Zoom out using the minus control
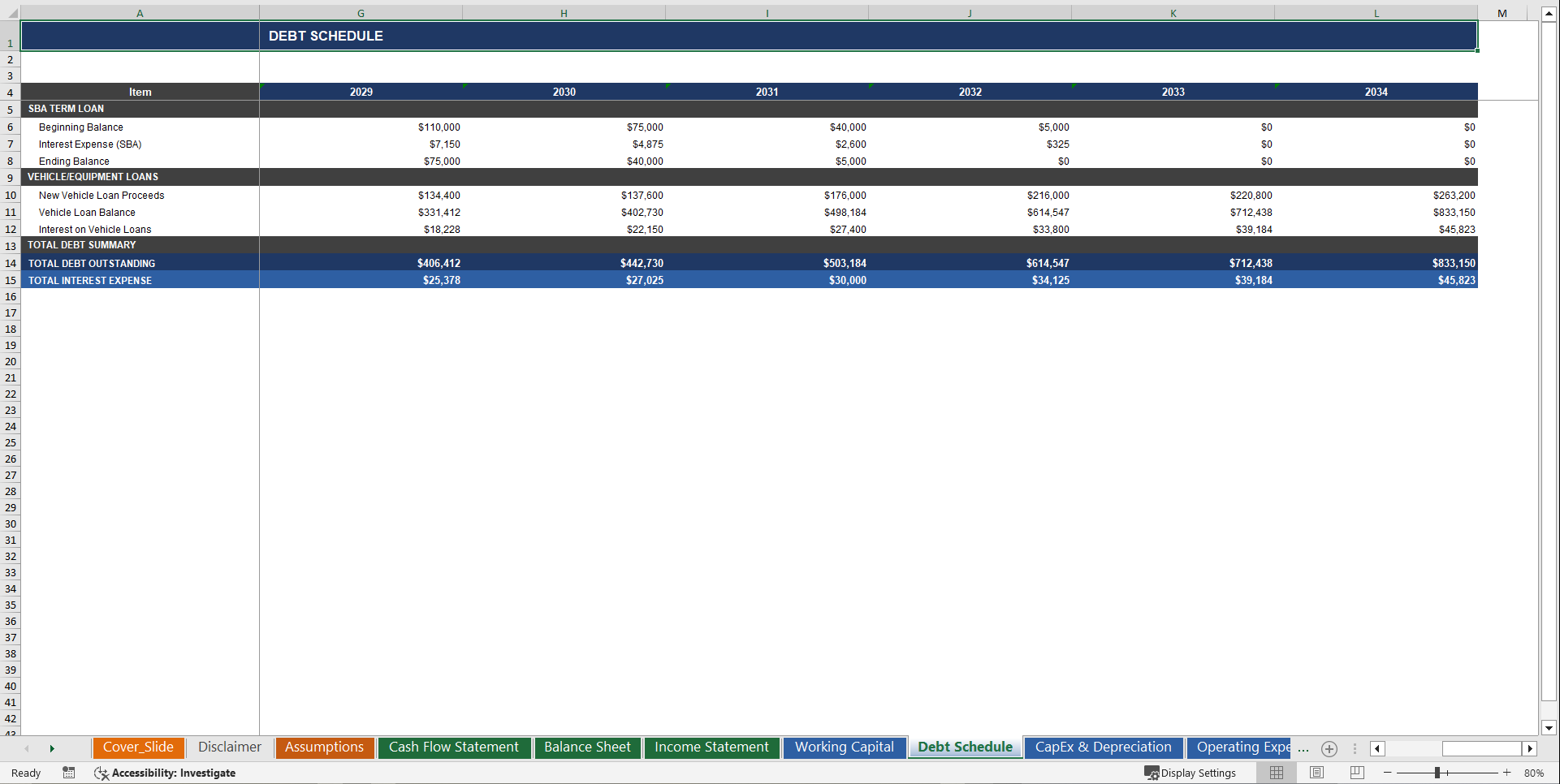This screenshot has width=1560, height=784. [x=1389, y=773]
